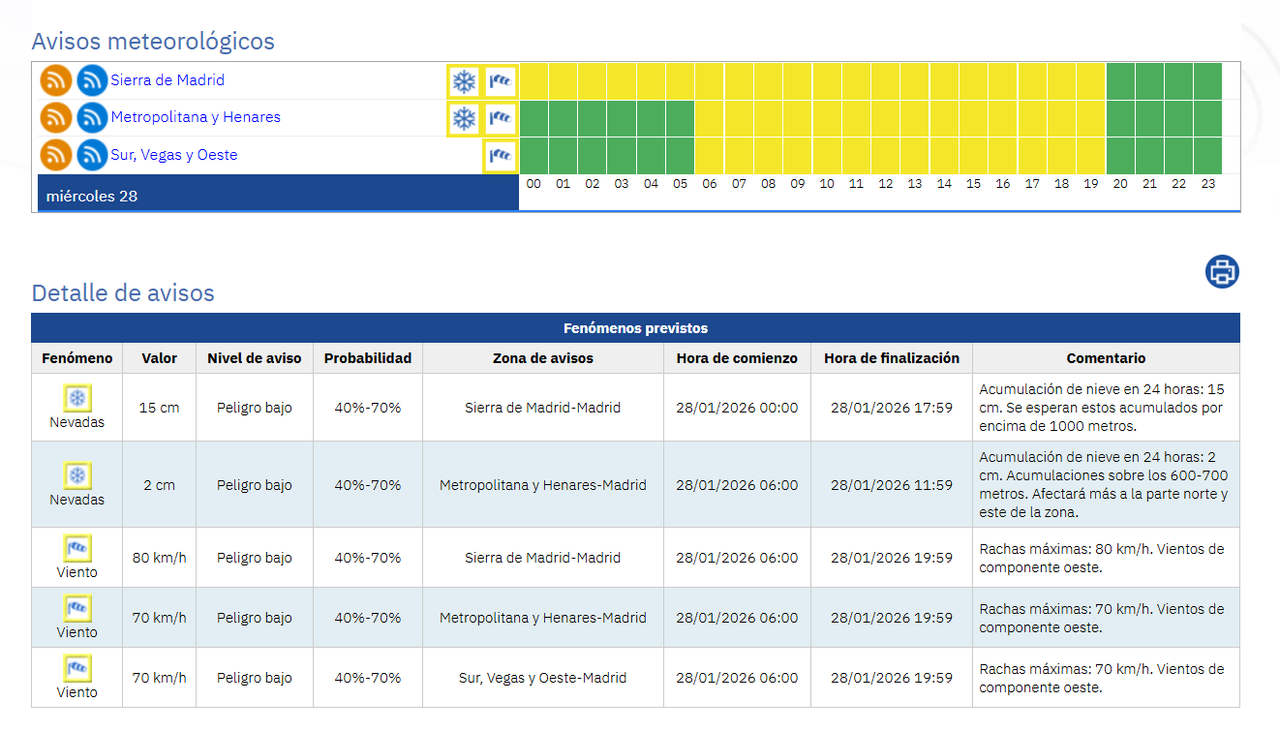
Task: Click the yellow 06 hour cell for Metropolitana y Henares
Action: coord(710,118)
